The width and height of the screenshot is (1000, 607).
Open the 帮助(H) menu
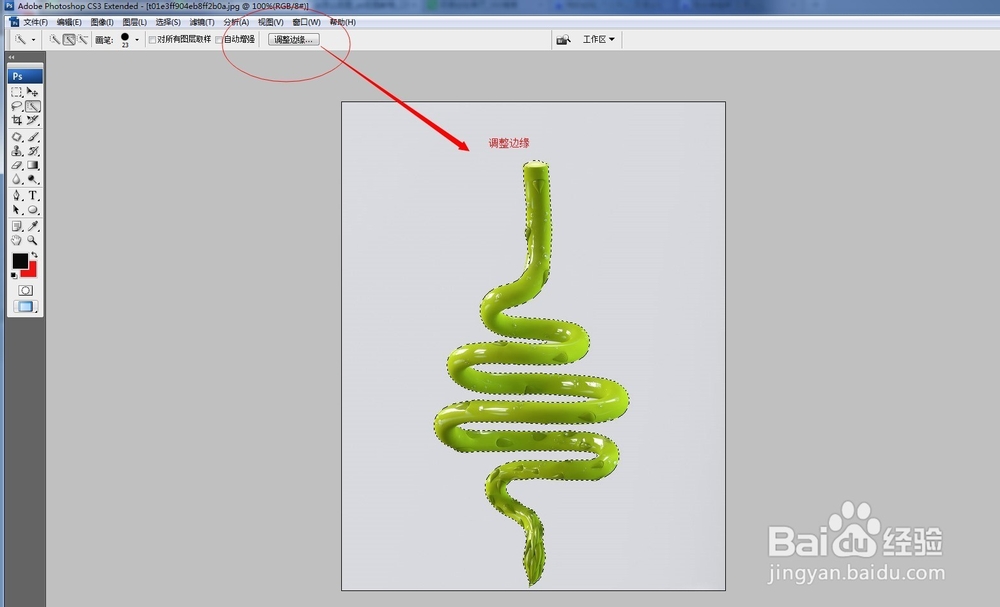342,22
